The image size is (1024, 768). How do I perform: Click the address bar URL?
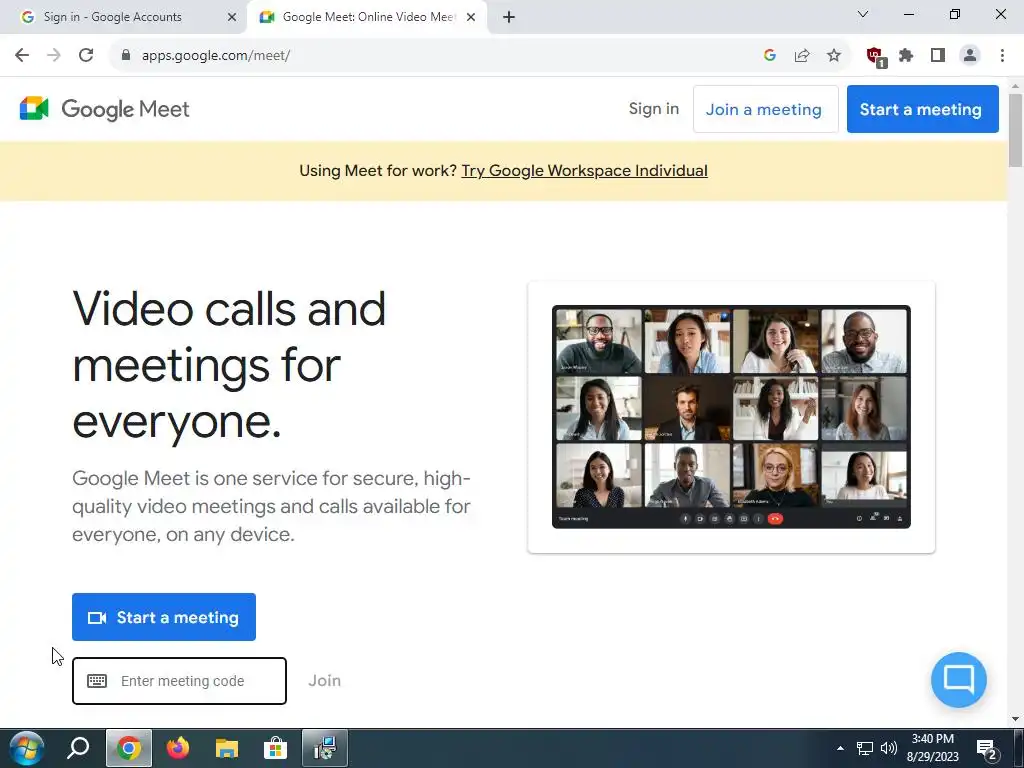coord(216,56)
